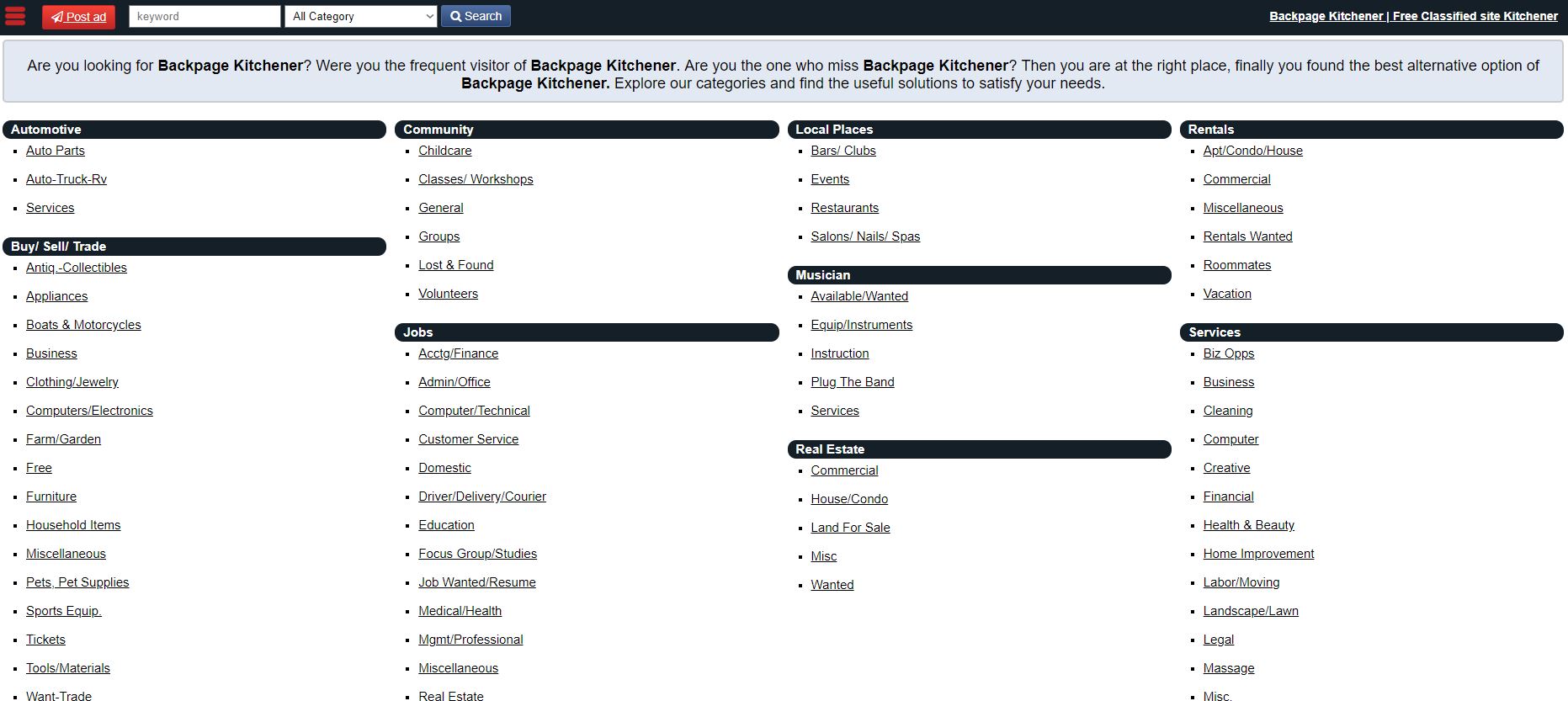
Task: Open Acctg/Finance jobs
Action: (x=458, y=353)
